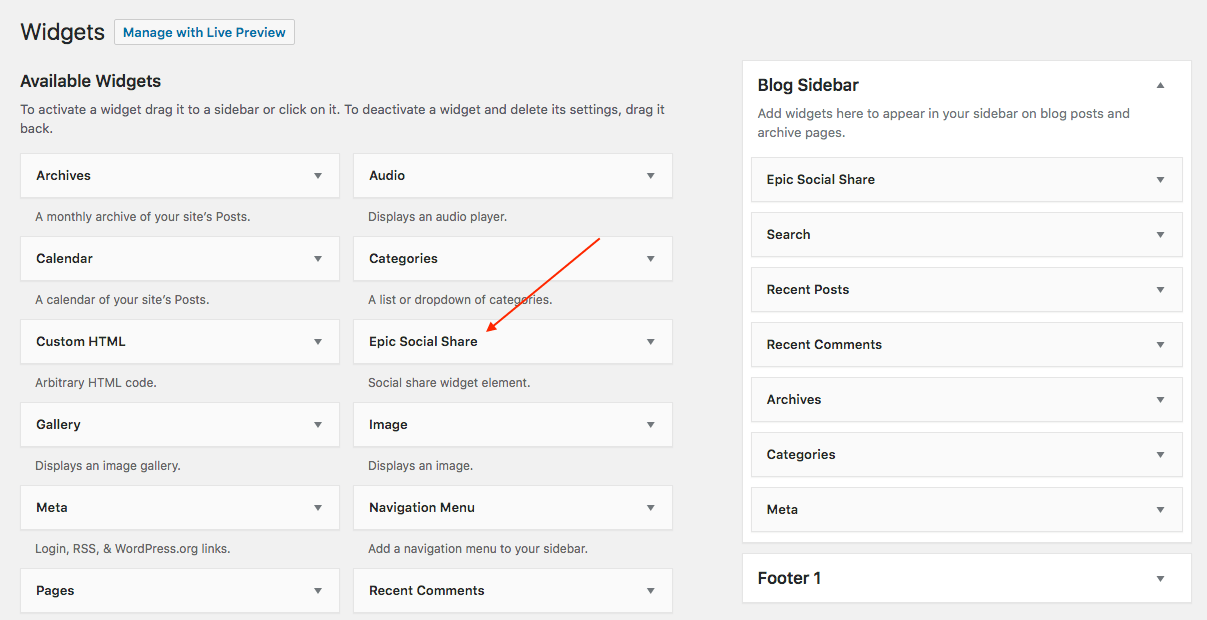Screen dimensions: 1207x620
Task: Click the Manage with Live Preview button
Action: (204, 32)
